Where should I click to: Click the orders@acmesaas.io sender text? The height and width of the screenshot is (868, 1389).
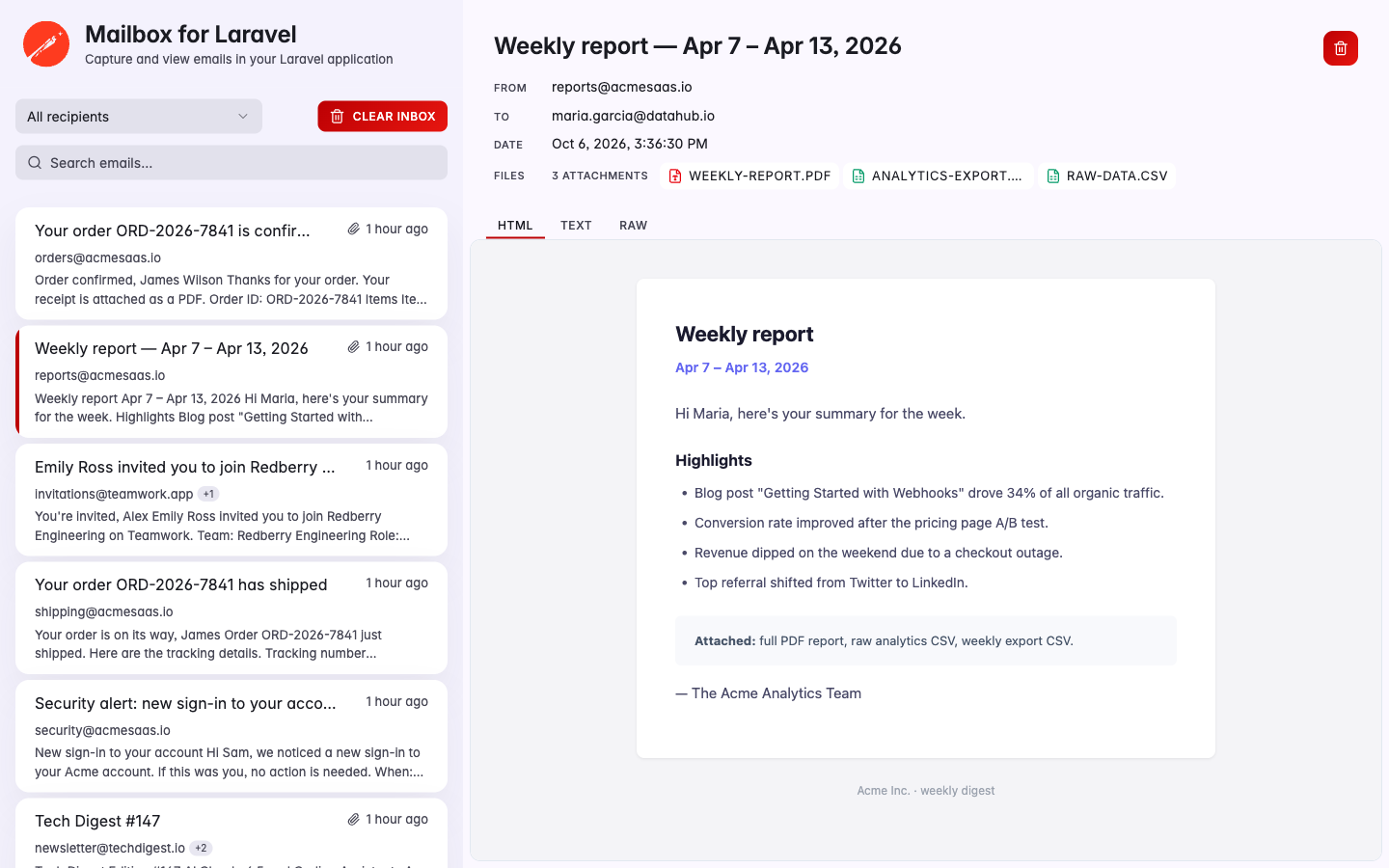(97, 258)
